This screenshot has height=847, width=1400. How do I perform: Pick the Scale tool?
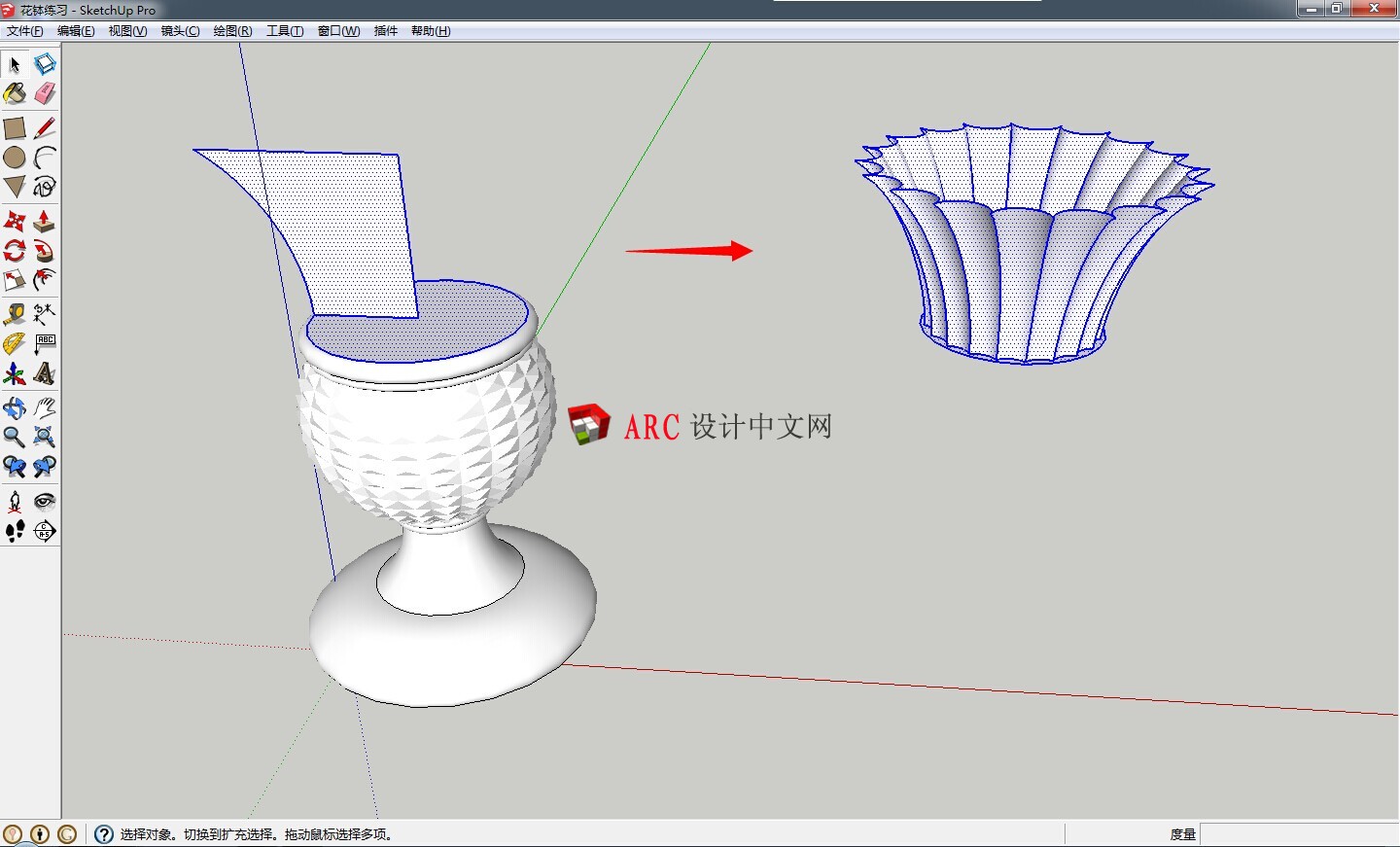tap(15, 281)
